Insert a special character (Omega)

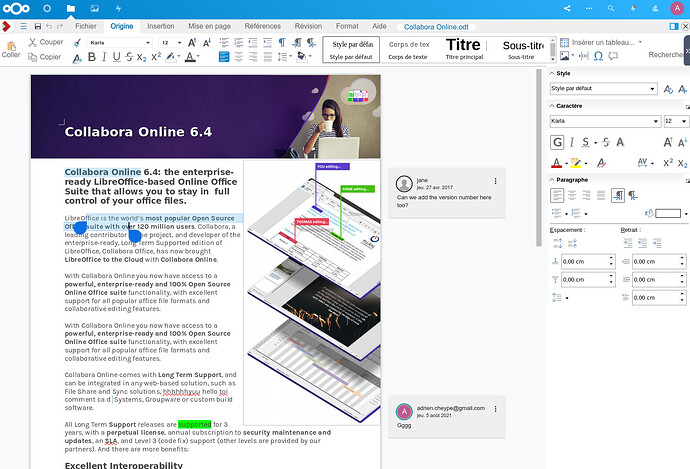point(598,56)
